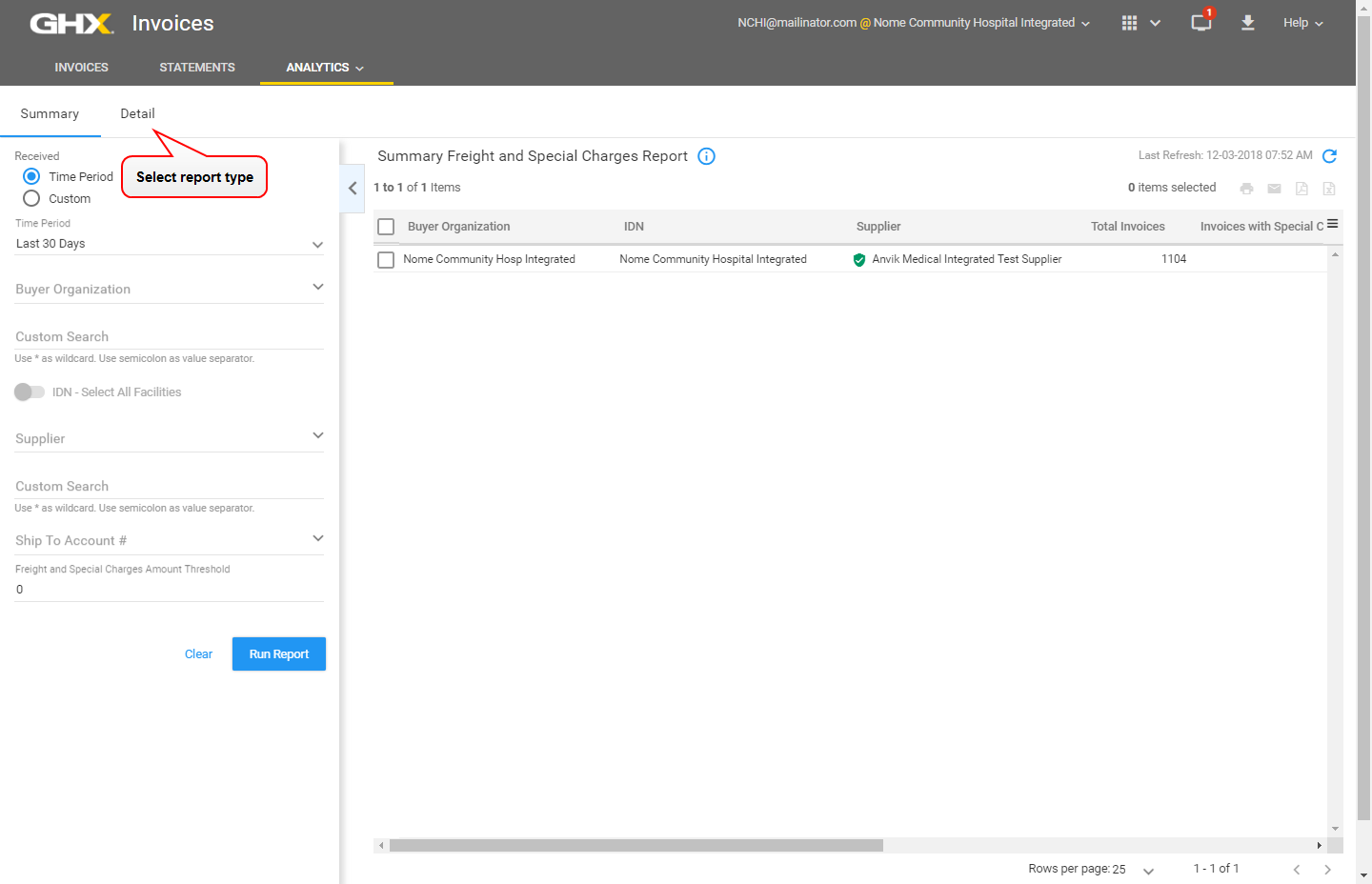Click the Run Report button
This screenshot has height=884, width=1372.
click(x=279, y=653)
